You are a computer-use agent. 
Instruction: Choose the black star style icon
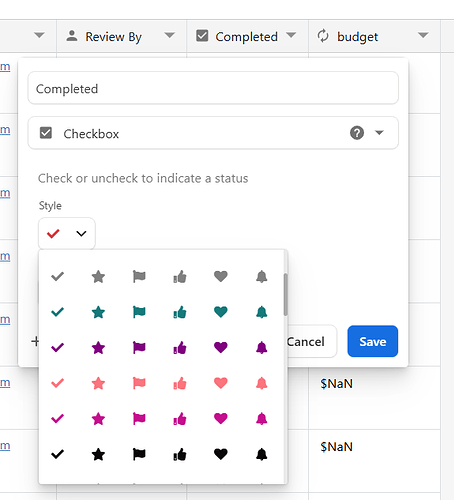tap(98, 454)
